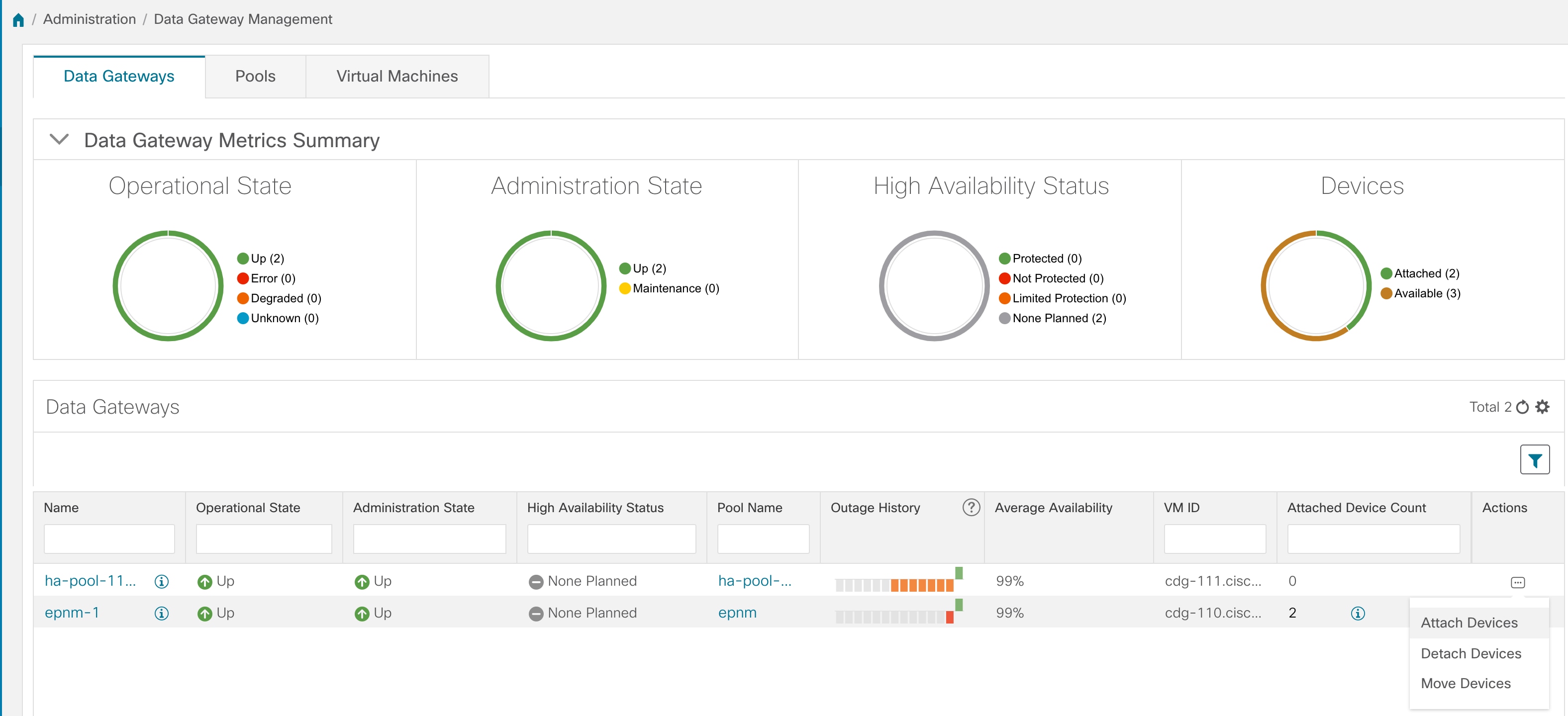Click the Name column filter field

coord(109,539)
